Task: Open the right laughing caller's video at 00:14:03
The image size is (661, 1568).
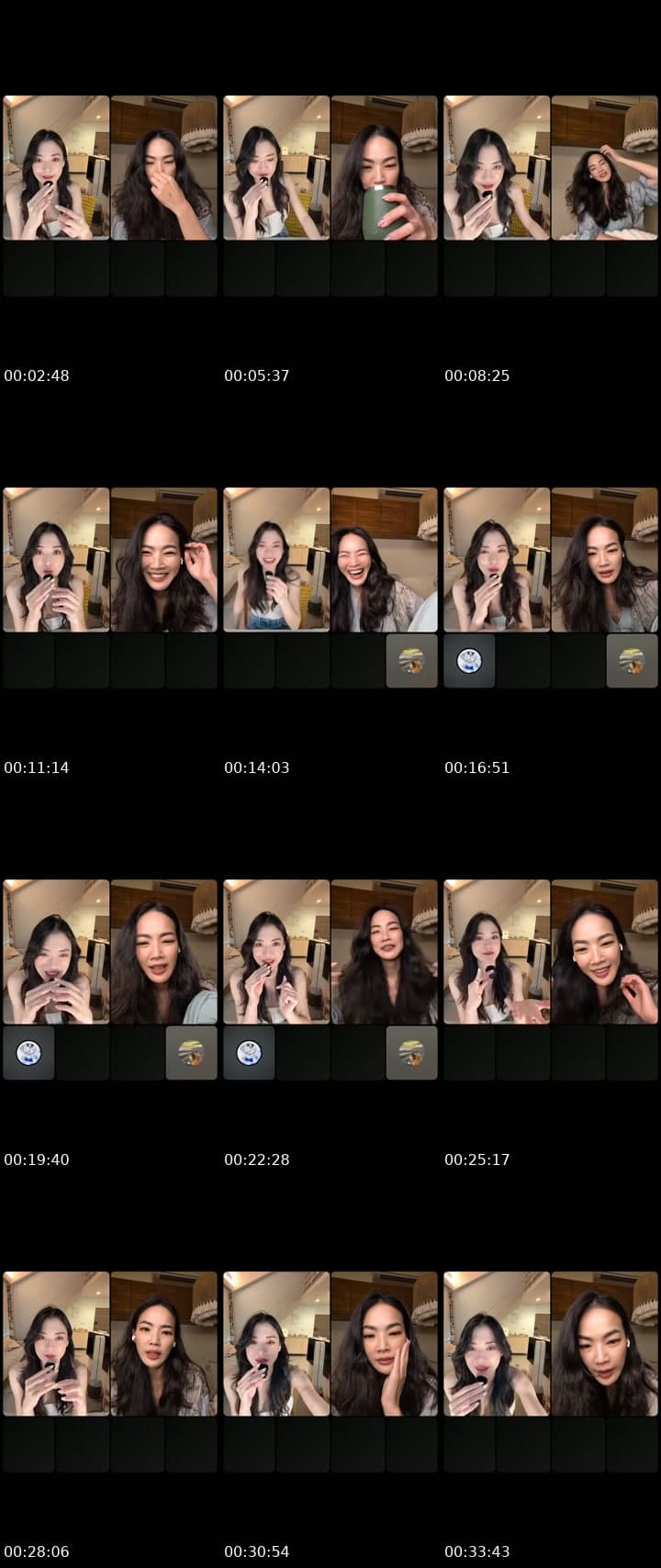Action: click(x=385, y=560)
